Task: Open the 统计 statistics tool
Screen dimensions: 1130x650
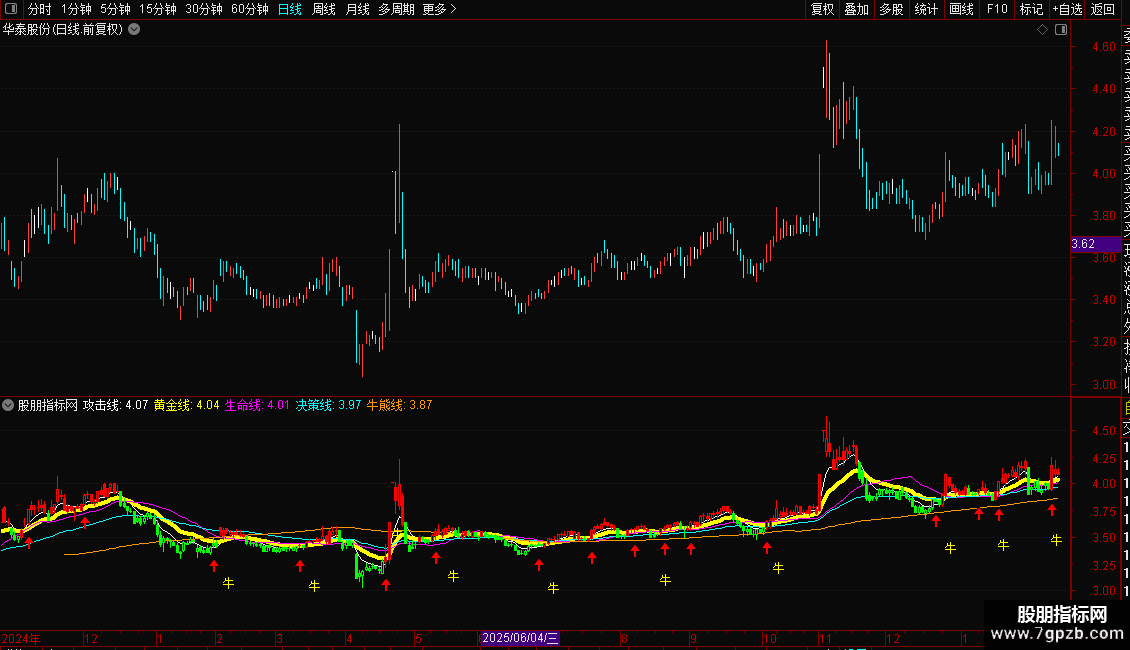Action: pos(926,9)
